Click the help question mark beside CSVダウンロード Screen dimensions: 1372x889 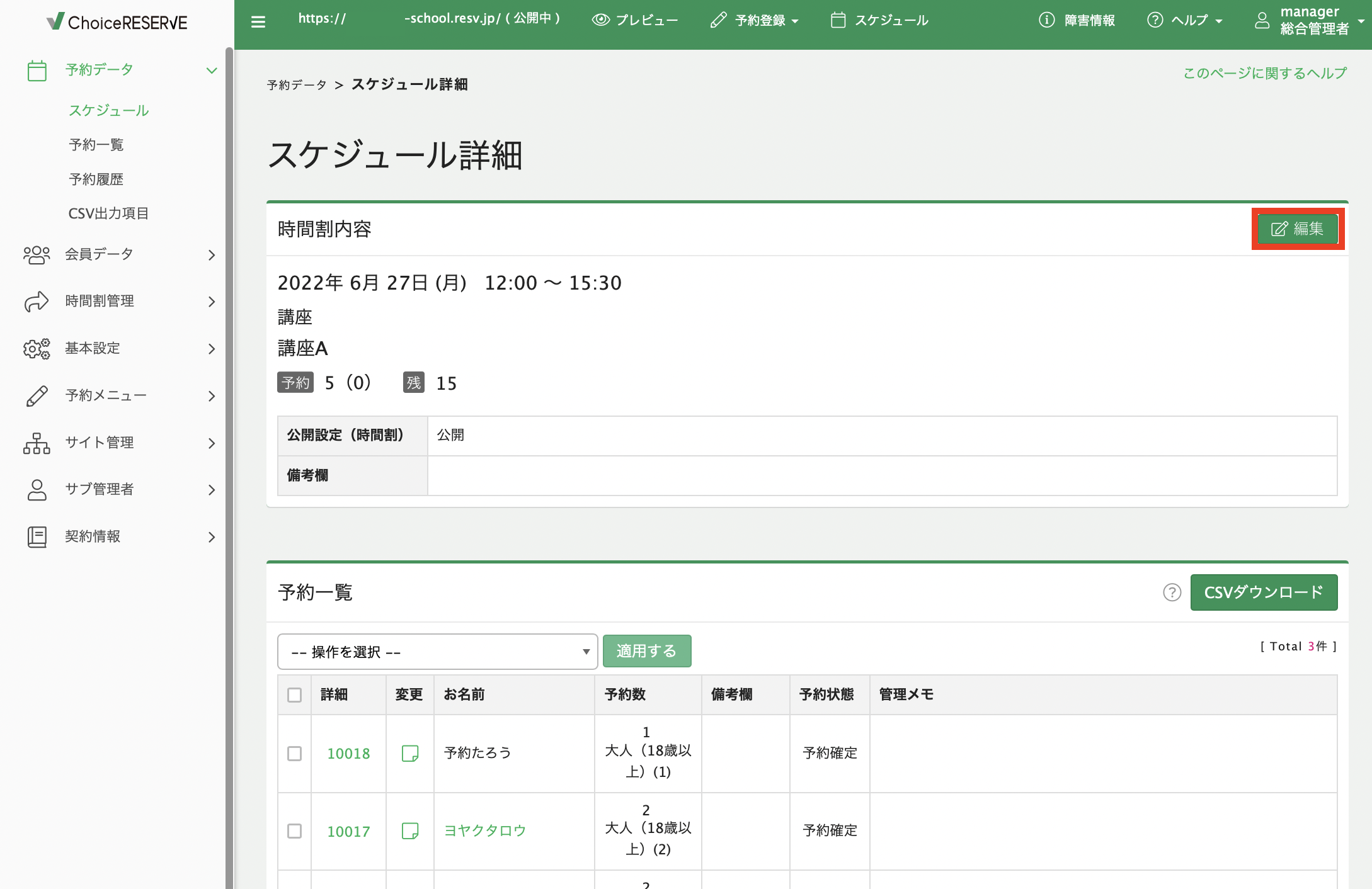pos(1172,592)
